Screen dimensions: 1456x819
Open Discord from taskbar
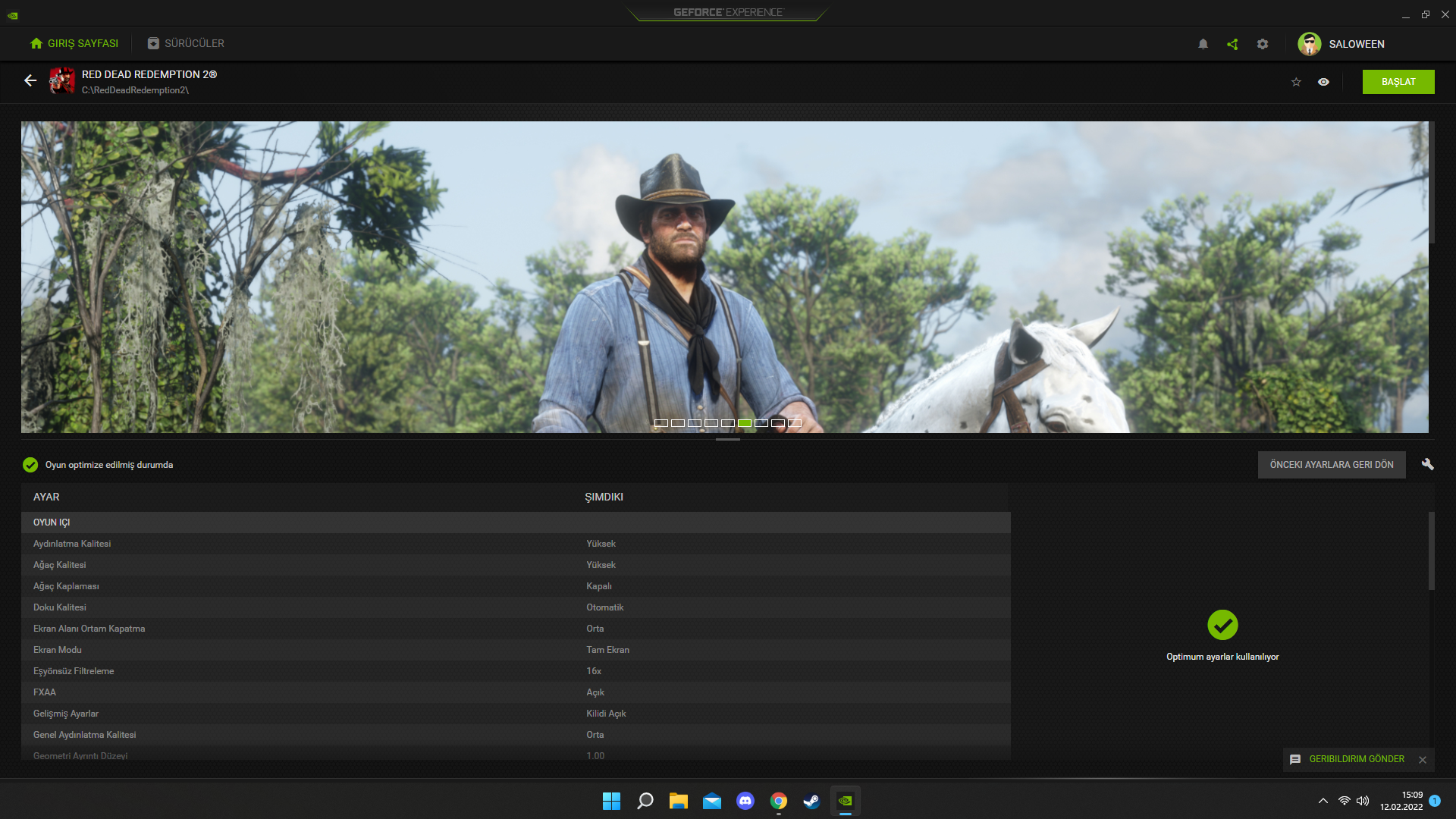click(745, 801)
